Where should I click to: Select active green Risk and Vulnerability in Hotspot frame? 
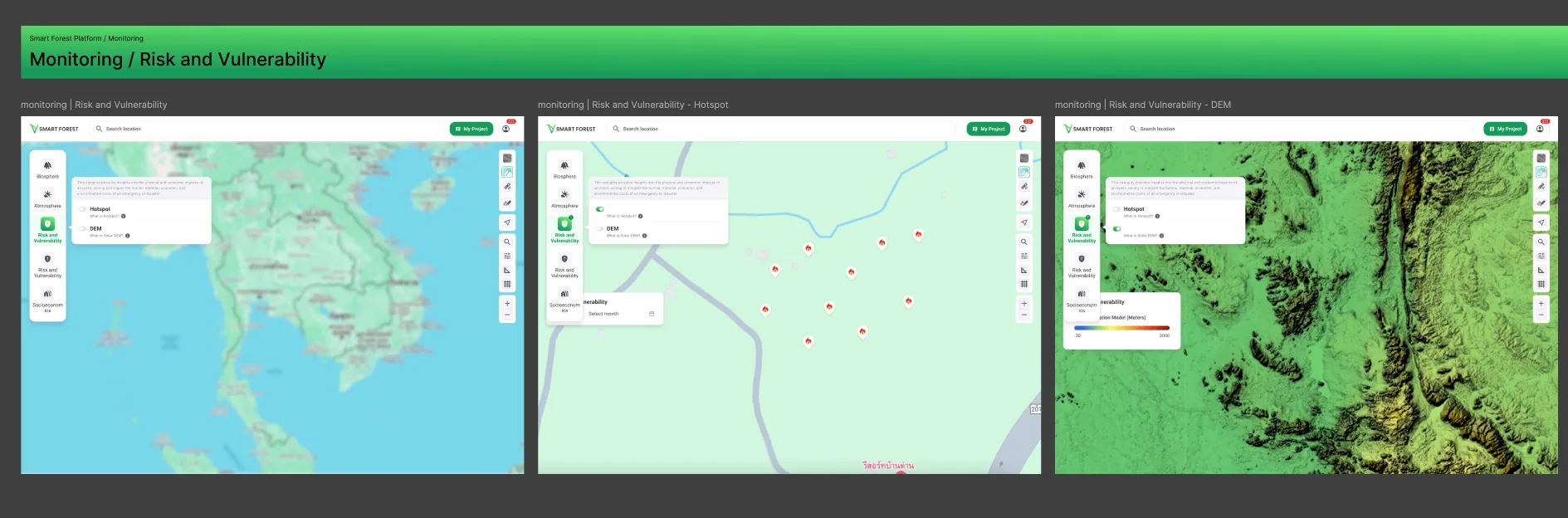point(564,230)
